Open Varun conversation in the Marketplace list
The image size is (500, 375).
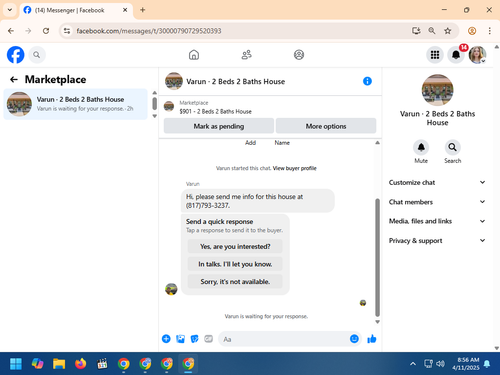click(x=75, y=104)
